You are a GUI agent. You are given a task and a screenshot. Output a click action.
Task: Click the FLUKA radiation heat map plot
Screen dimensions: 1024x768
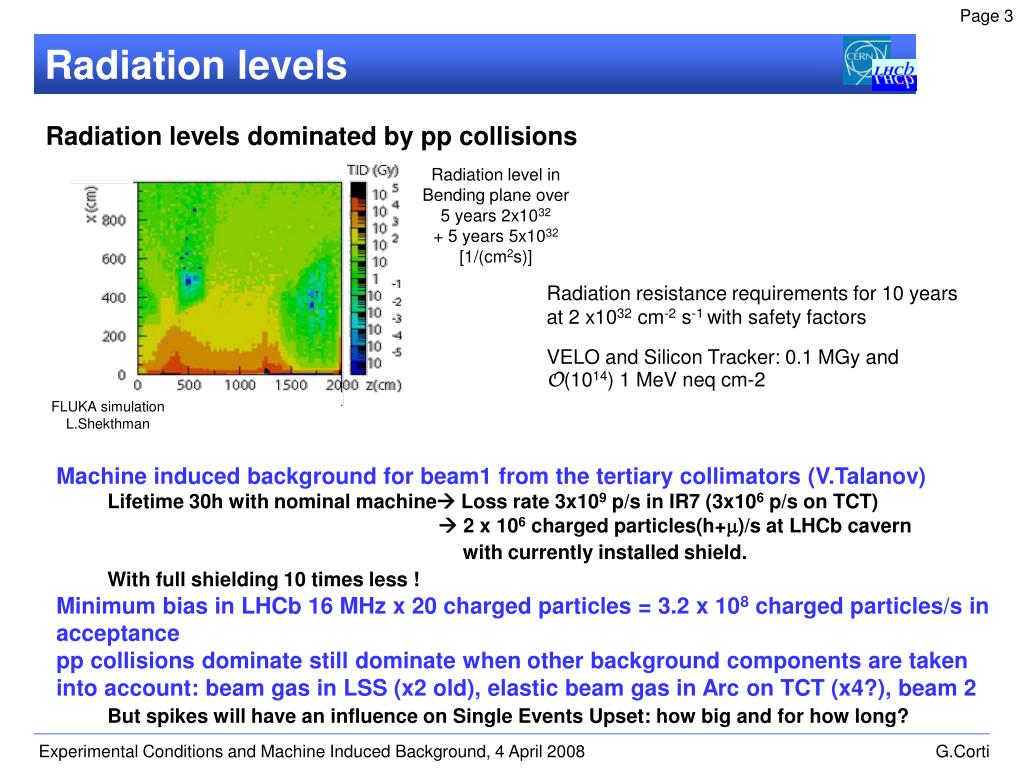tap(239, 278)
